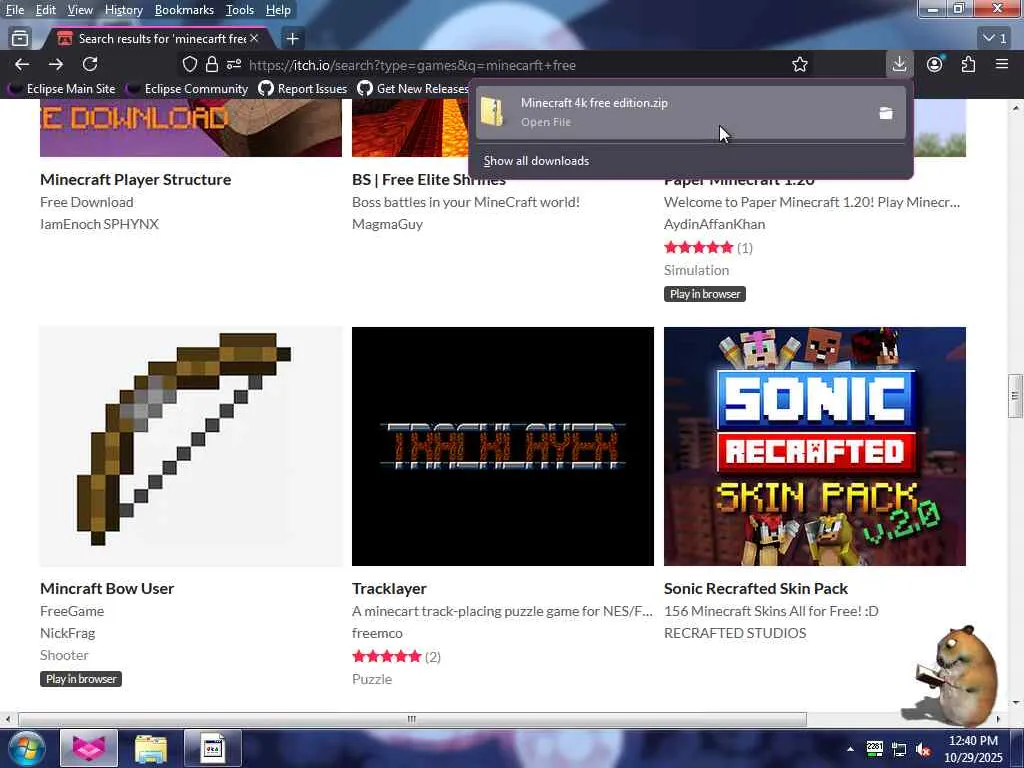The height and width of the screenshot is (768, 1024).
Task: Close the search results tab
Action: (254, 39)
